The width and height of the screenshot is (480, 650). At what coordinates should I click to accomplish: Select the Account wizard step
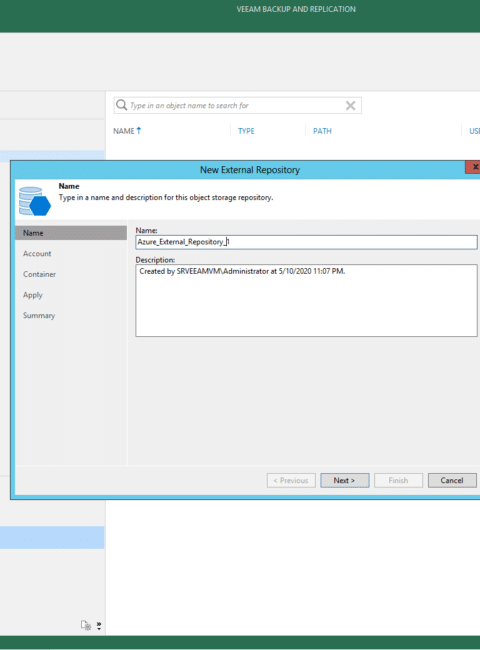[37, 253]
